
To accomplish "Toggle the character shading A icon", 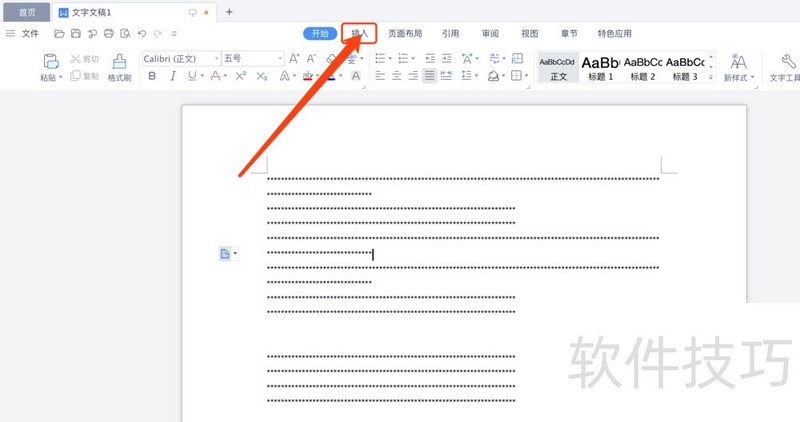I will 356,76.
